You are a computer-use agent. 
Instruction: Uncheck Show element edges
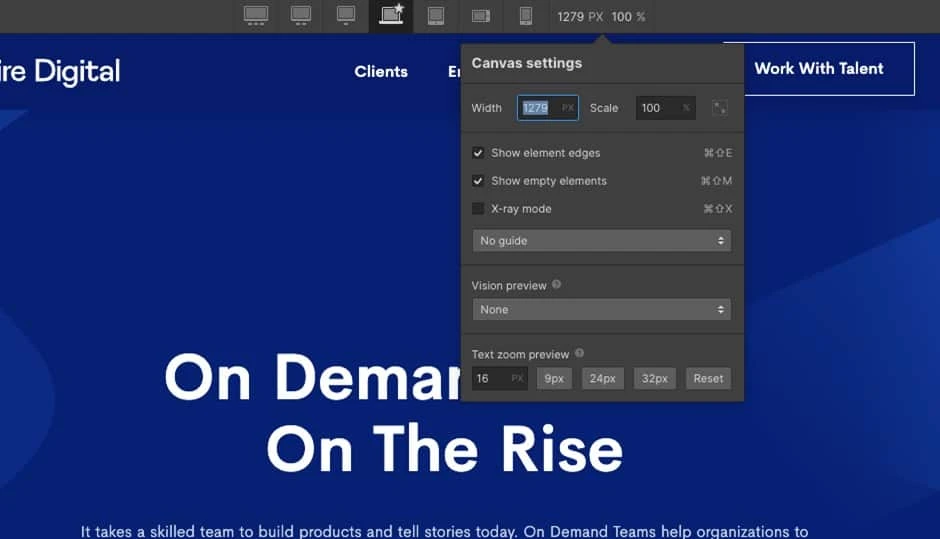point(478,153)
